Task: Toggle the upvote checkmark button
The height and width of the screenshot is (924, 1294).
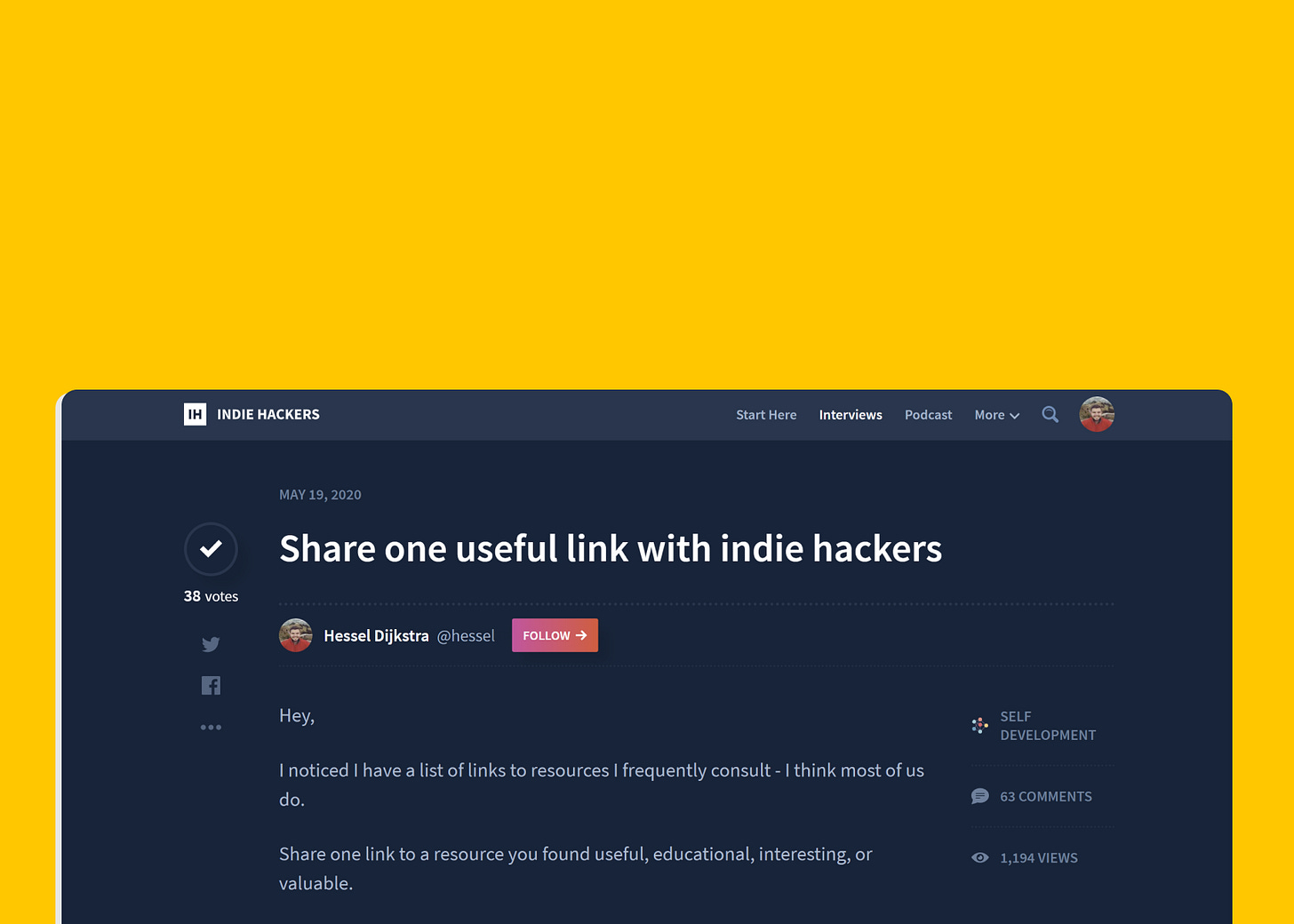Action: point(211,549)
